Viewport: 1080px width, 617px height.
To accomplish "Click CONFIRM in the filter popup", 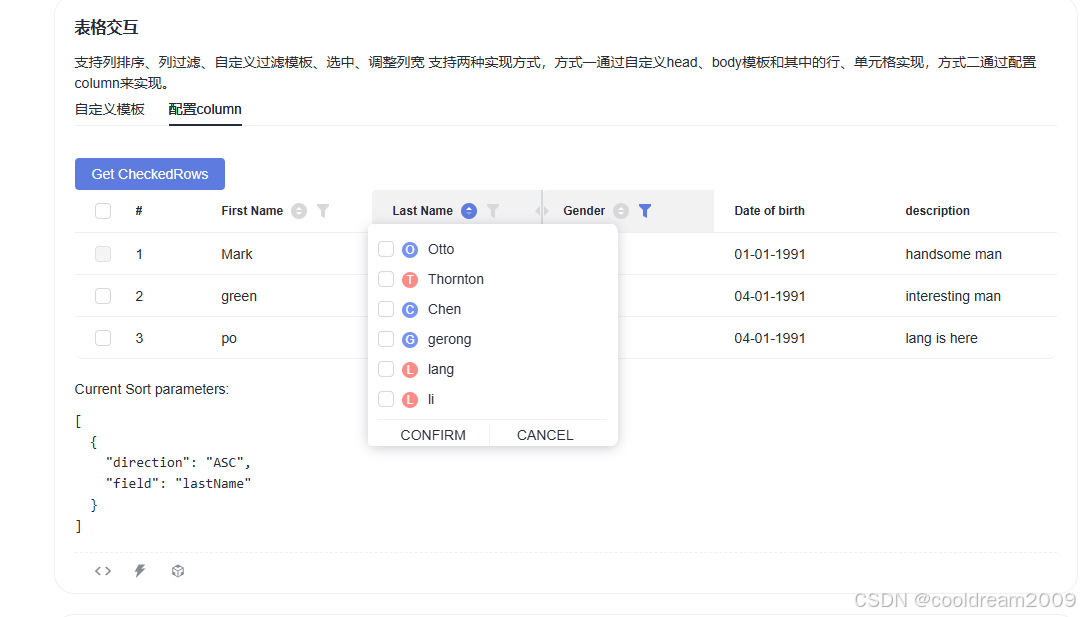I will tap(432, 434).
